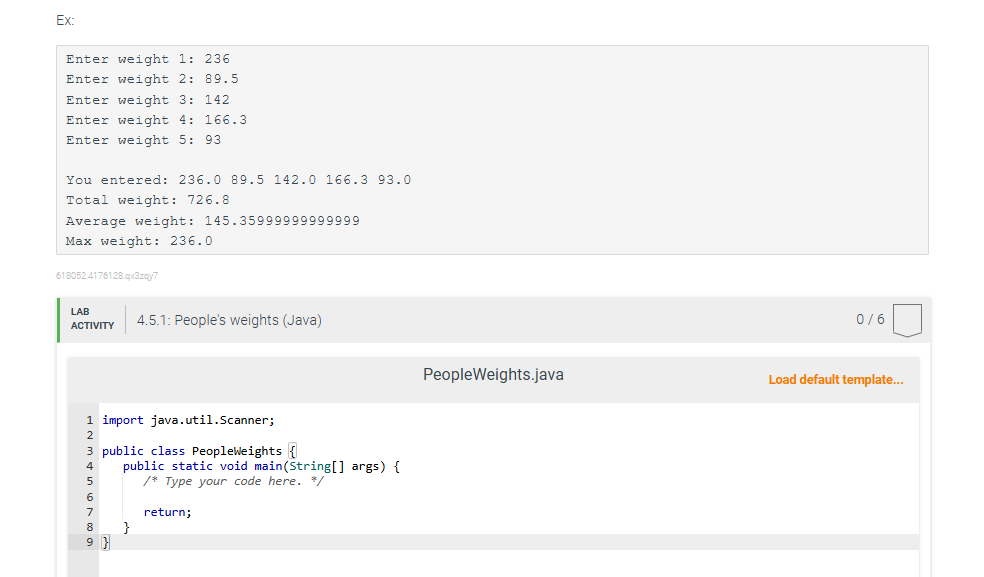Click the Enter weight 1: 236 example line
This screenshot has height=577, width=984.
[148, 59]
